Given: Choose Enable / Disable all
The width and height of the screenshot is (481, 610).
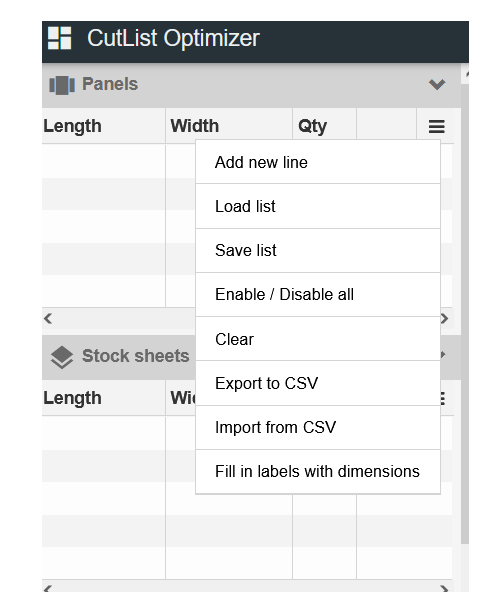Looking at the screenshot, I should tap(318, 294).
